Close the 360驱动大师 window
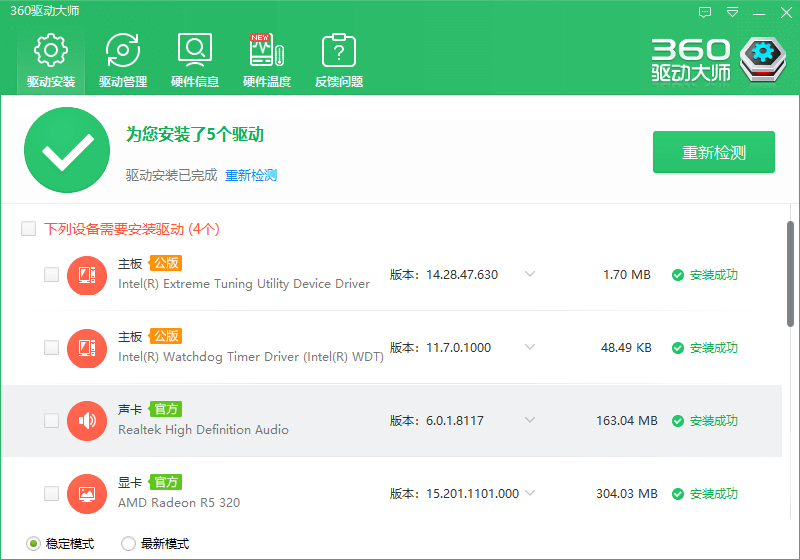This screenshot has height=560, width=800. [786, 12]
